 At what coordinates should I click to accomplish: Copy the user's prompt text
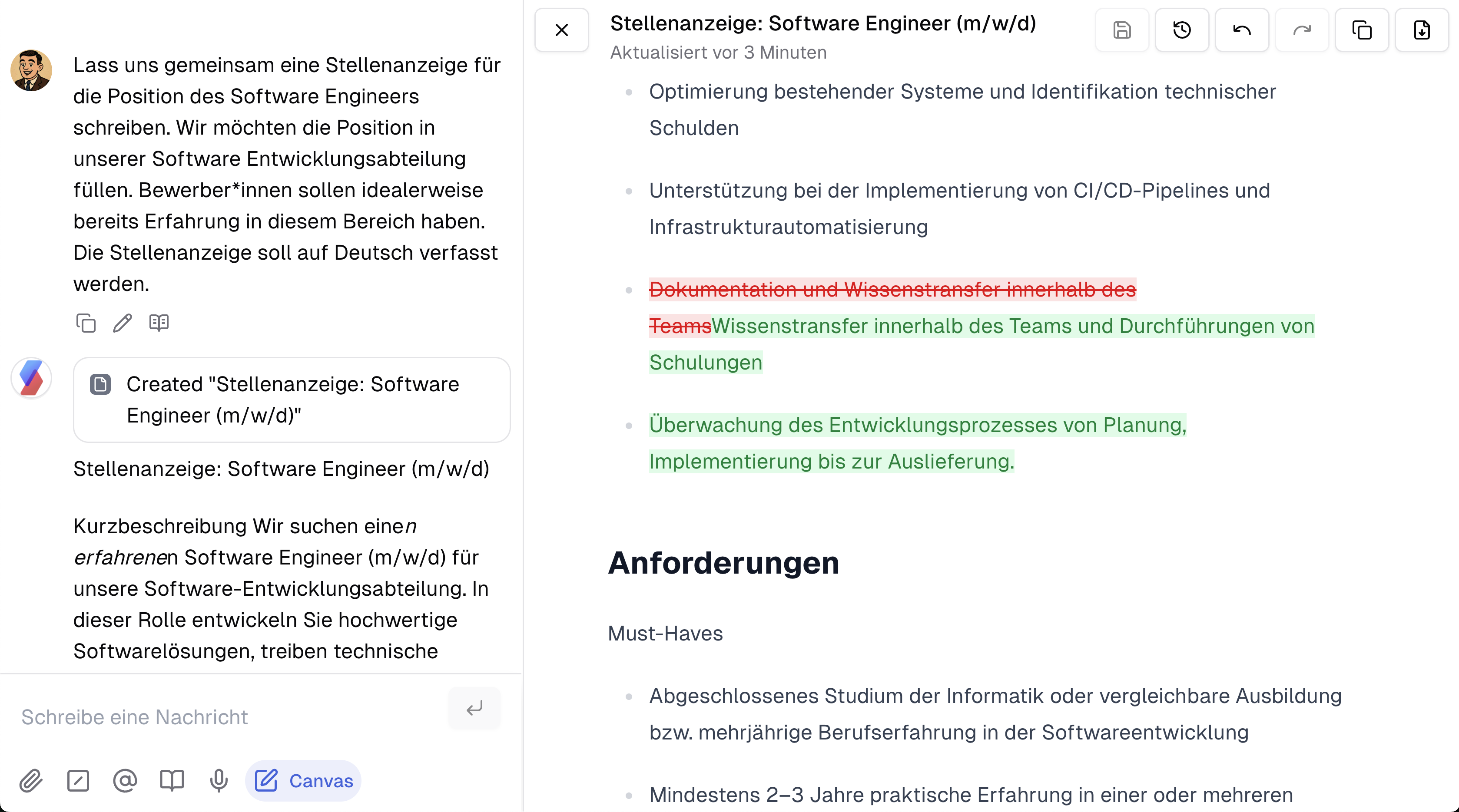[86, 323]
